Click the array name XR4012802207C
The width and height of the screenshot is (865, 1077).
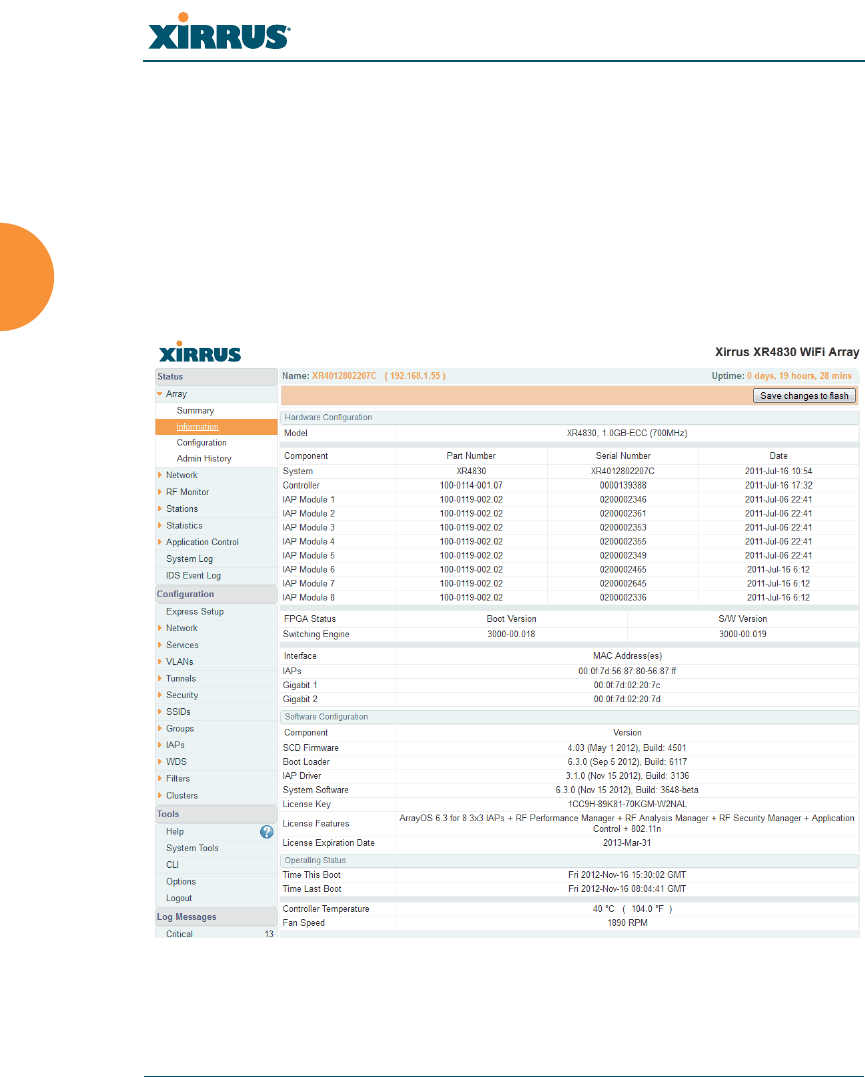point(344,376)
